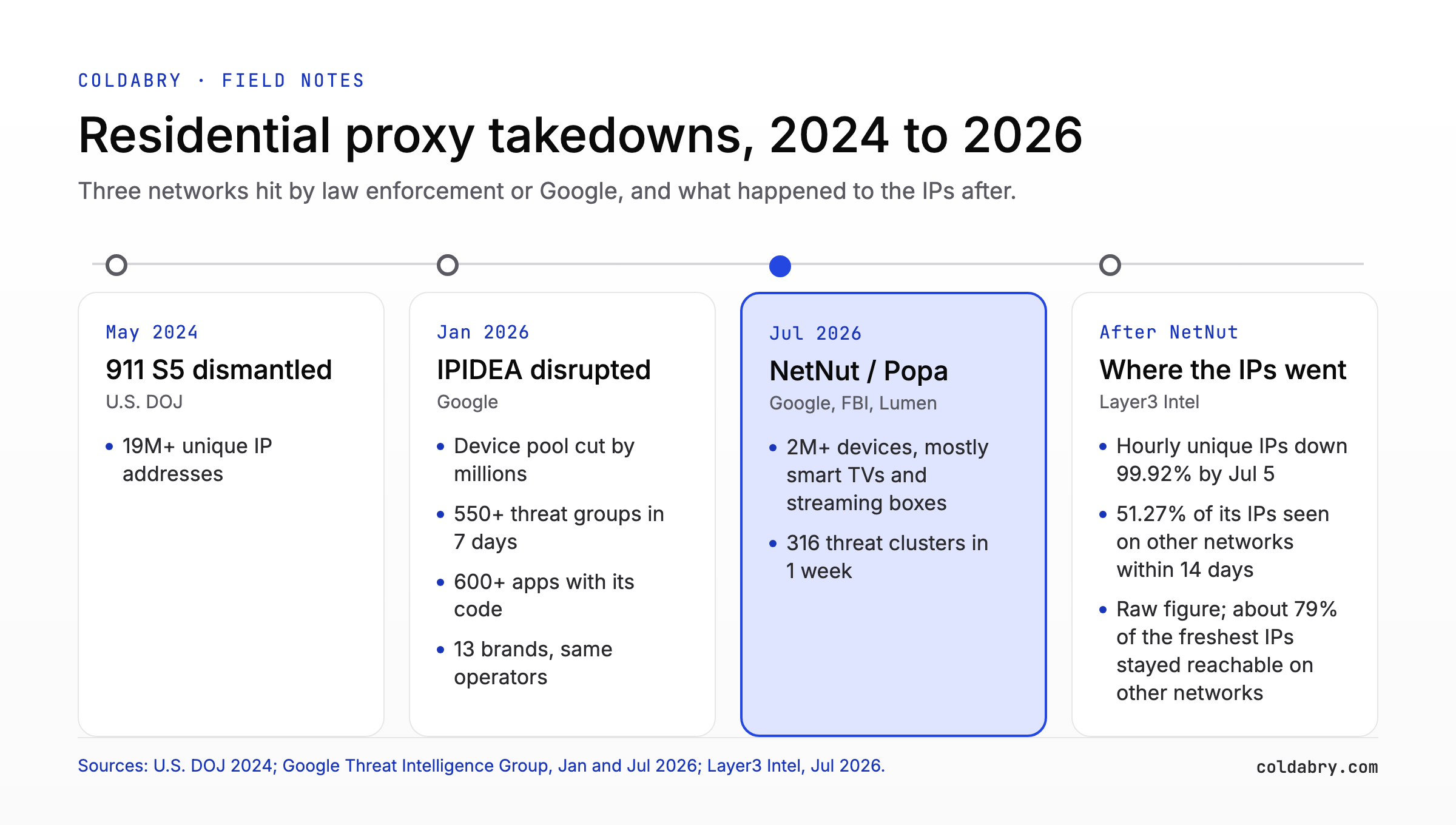Click the subtitle starting 'Three networks hit'
Viewport: 1456px width, 825px height.
pyautogui.click(x=547, y=191)
